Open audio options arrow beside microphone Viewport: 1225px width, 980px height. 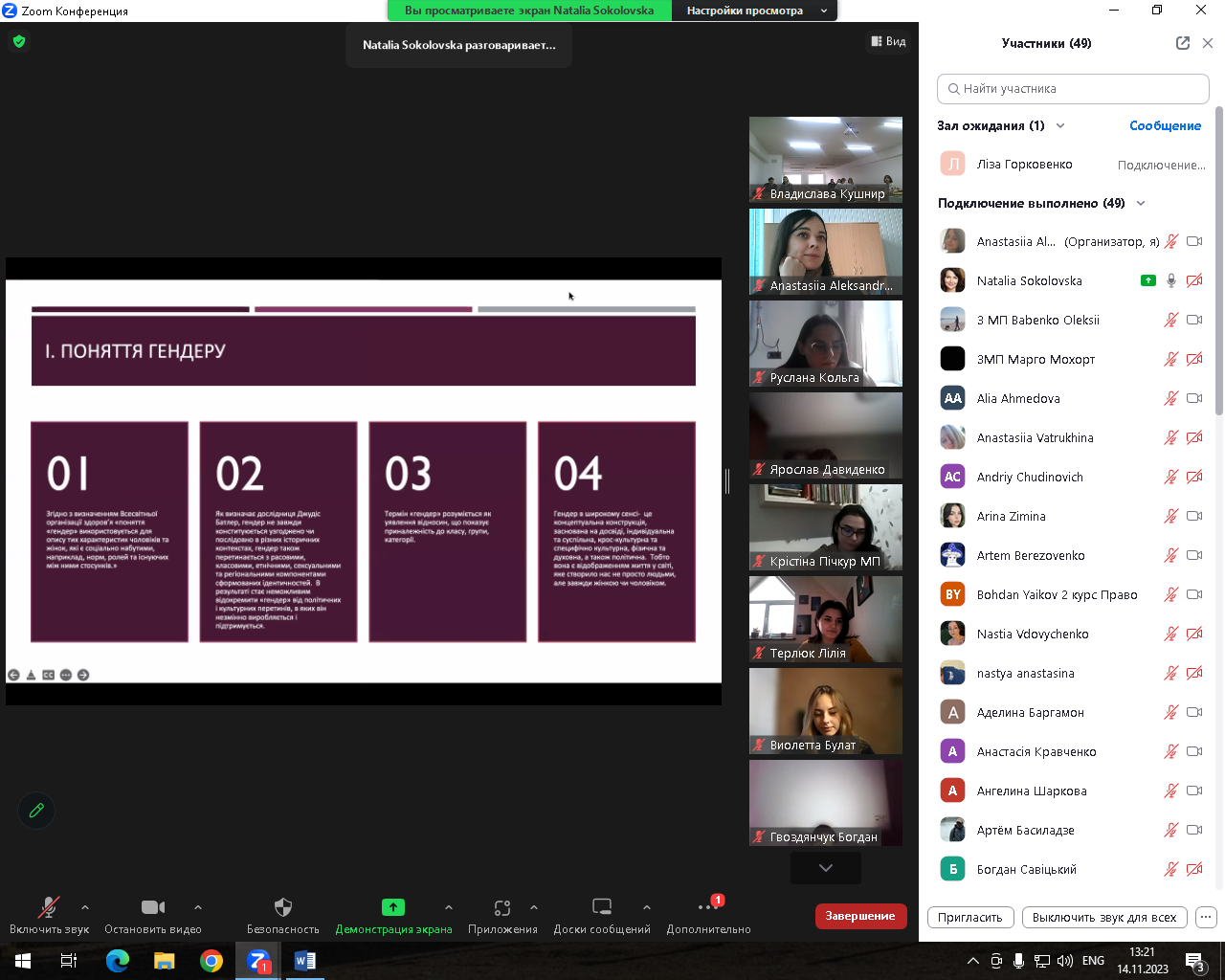(85, 907)
